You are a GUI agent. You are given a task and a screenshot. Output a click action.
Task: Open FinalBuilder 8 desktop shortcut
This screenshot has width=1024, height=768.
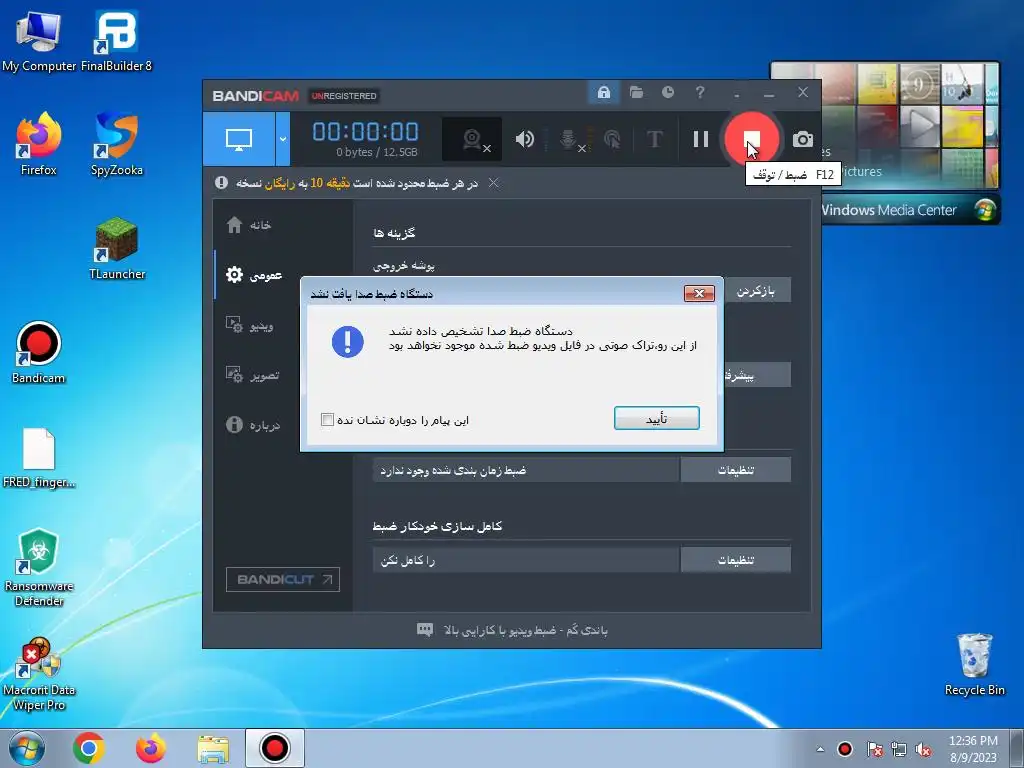coord(116,41)
